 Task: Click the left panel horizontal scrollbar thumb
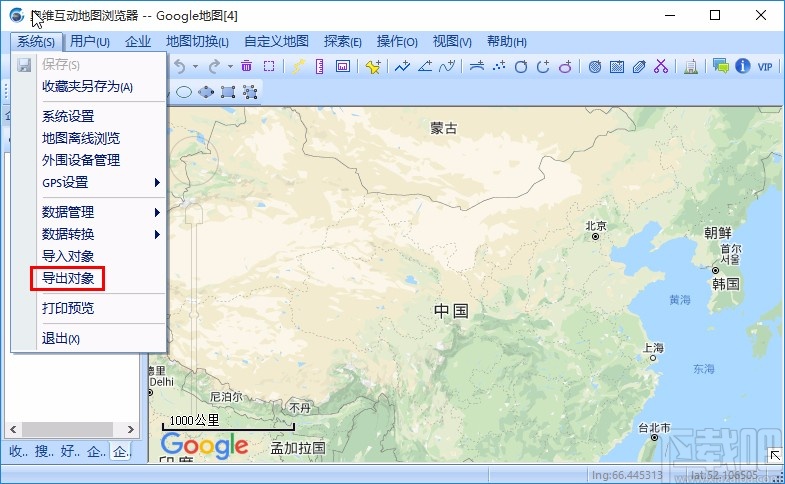(67, 429)
